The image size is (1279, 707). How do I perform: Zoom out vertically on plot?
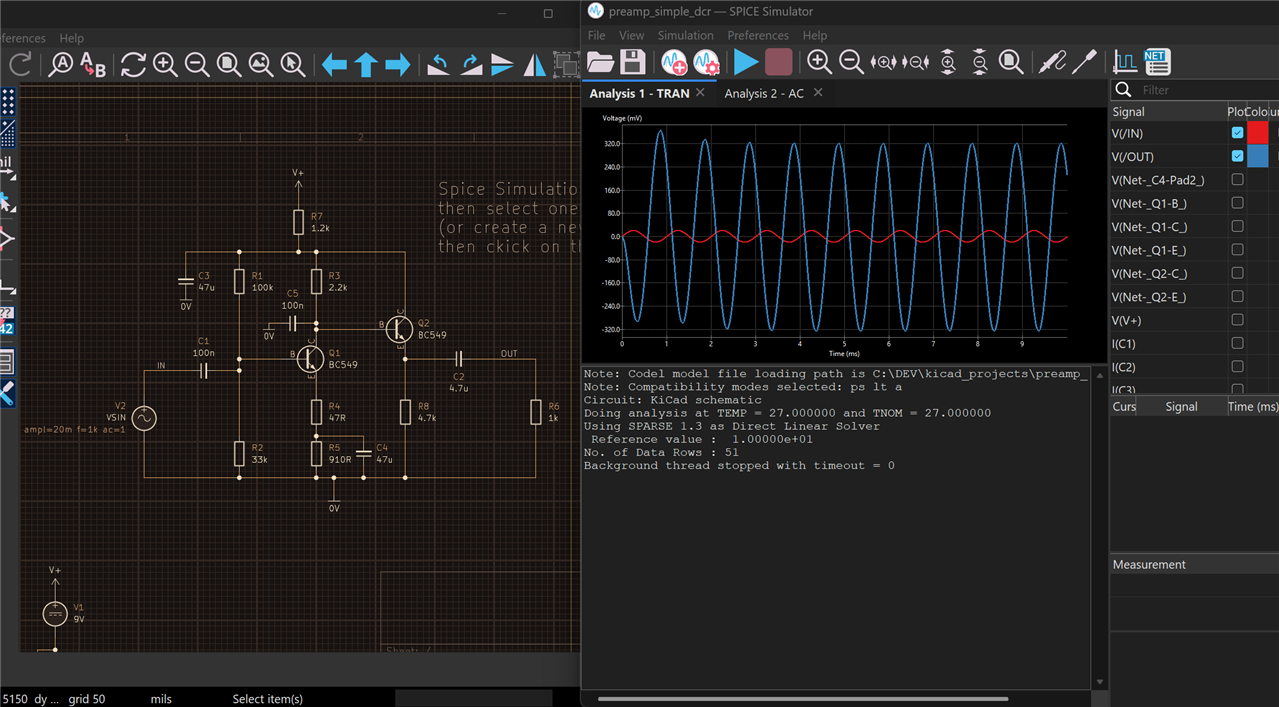click(979, 62)
